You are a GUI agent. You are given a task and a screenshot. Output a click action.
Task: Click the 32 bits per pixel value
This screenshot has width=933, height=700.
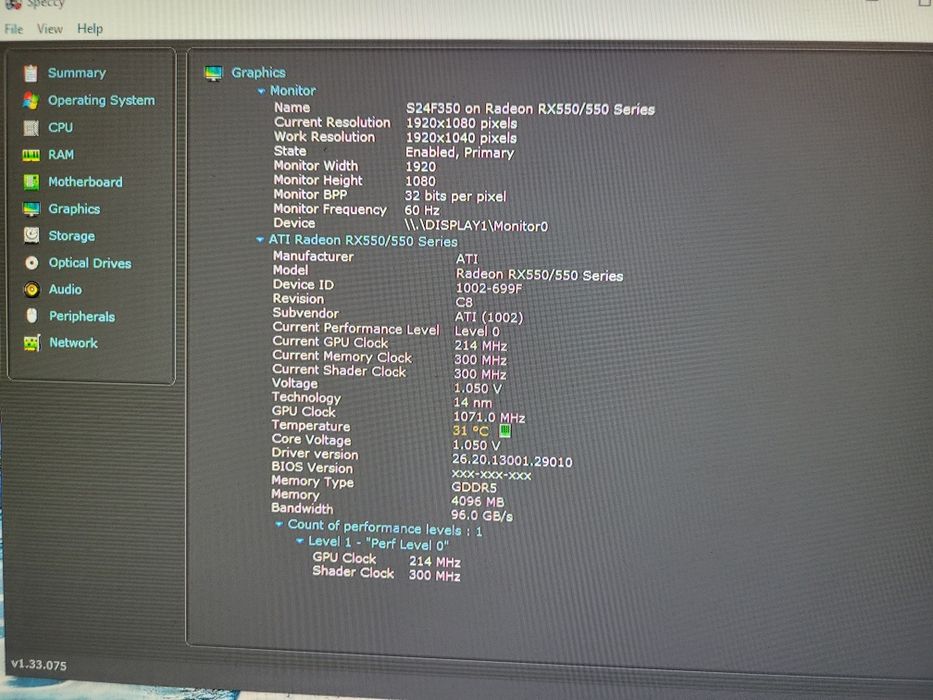pos(455,196)
